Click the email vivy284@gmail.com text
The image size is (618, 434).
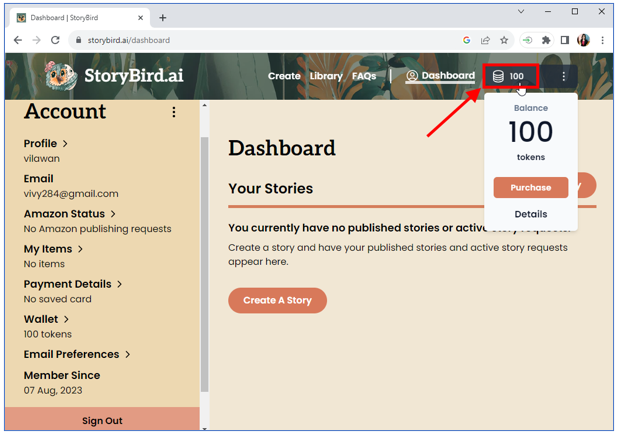71,194
